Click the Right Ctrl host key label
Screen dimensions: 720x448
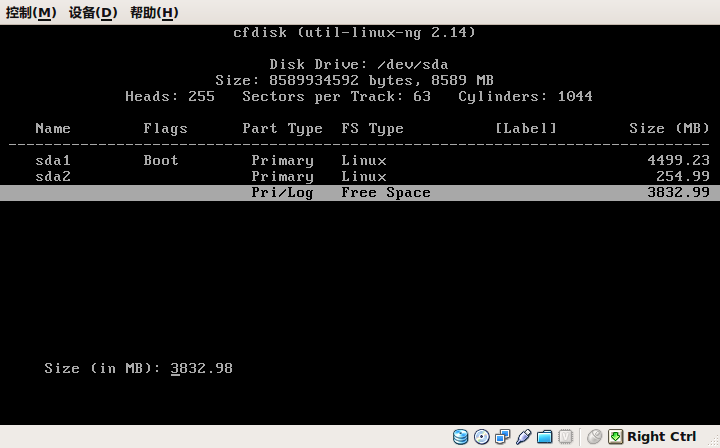[x=662, y=437]
